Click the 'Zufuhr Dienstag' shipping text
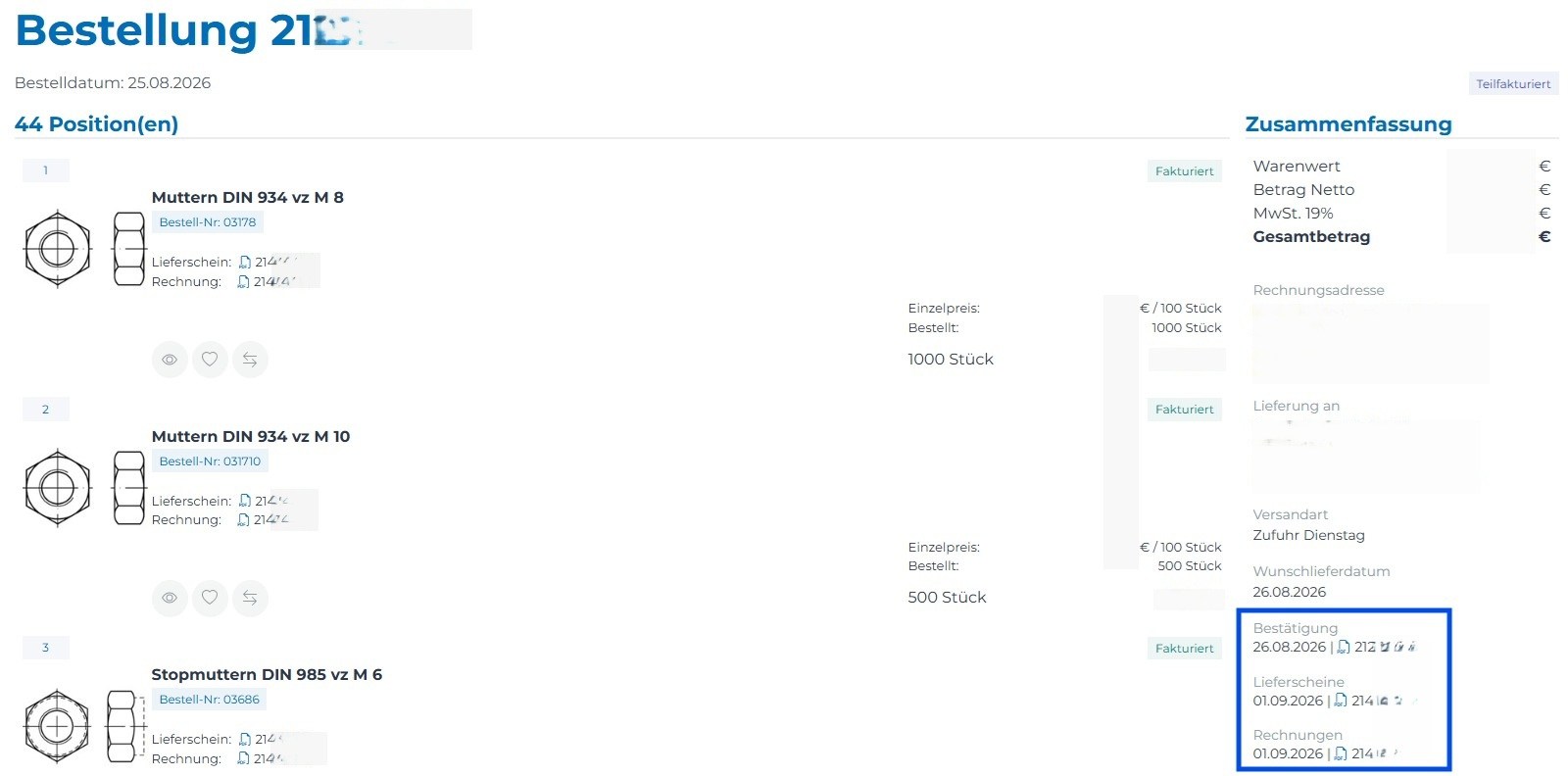Screen dimensions: 1568x776 click(x=1308, y=535)
